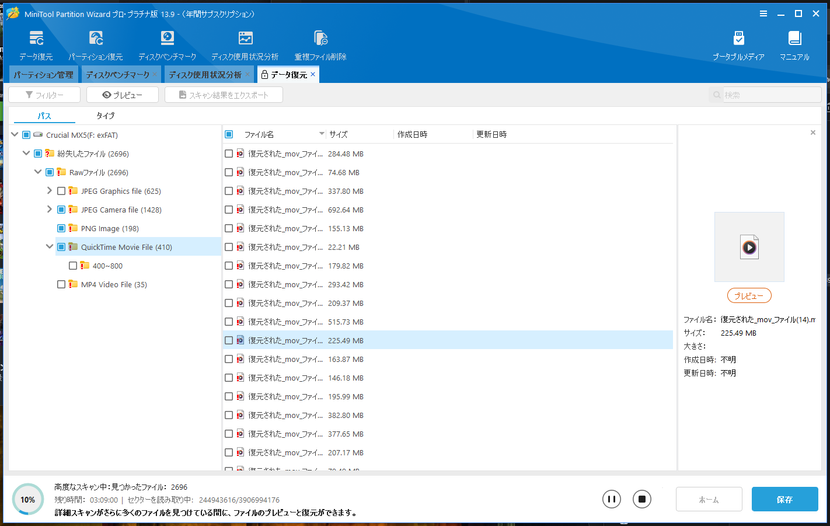Open the ファイル名 column dropdown arrow
The width and height of the screenshot is (830, 526).
(x=321, y=134)
